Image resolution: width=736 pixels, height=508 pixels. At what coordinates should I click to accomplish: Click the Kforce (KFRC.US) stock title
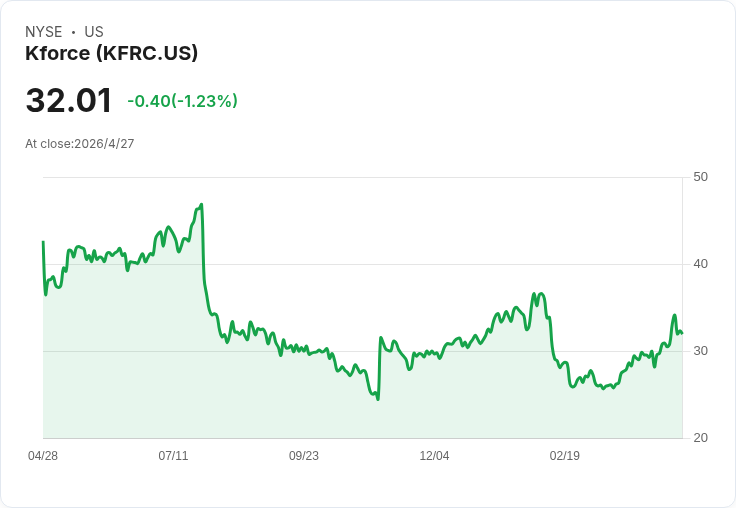(111, 54)
